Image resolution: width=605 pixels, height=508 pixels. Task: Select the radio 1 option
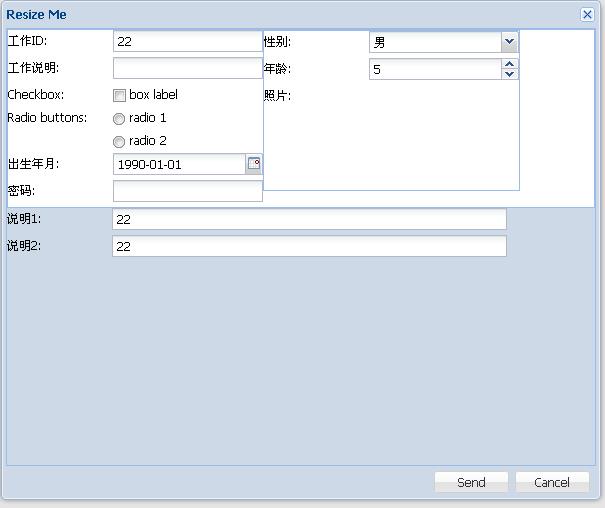pos(119,119)
